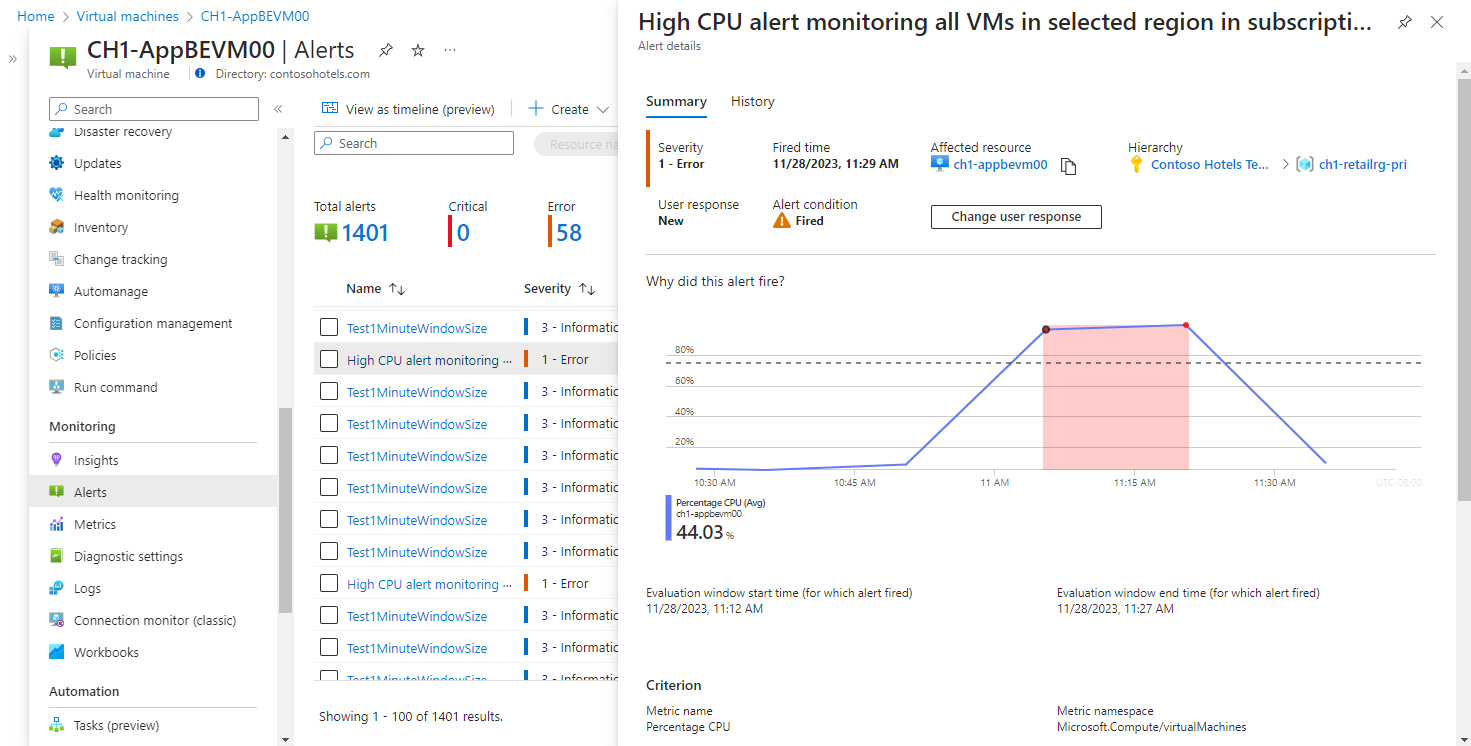Click the Connection monitor (classic) icon

coord(57,620)
